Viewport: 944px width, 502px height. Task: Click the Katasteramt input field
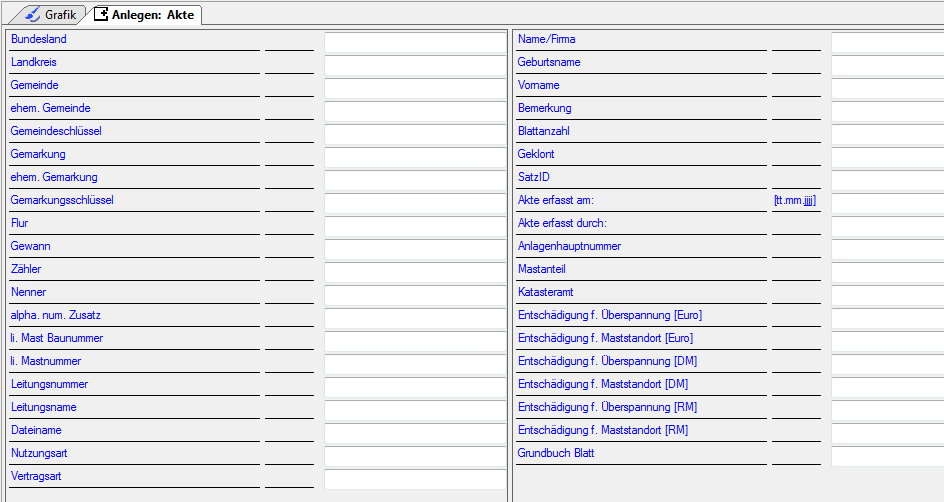coord(887,295)
